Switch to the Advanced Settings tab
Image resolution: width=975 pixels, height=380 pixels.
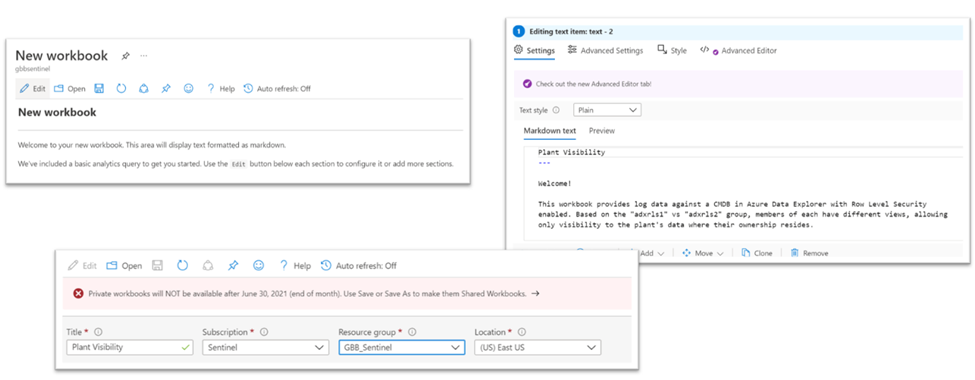pyautogui.click(x=605, y=50)
